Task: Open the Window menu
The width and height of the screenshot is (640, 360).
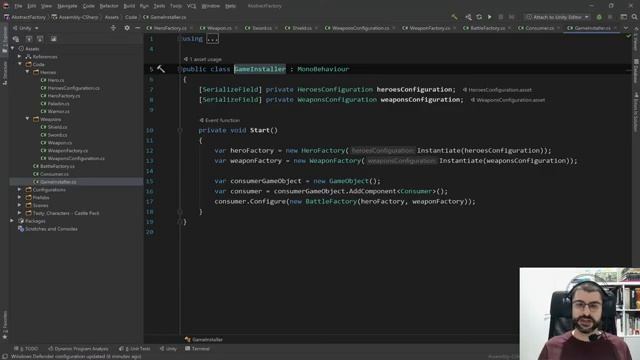Action: pyautogui.click(x=211, y=6)
